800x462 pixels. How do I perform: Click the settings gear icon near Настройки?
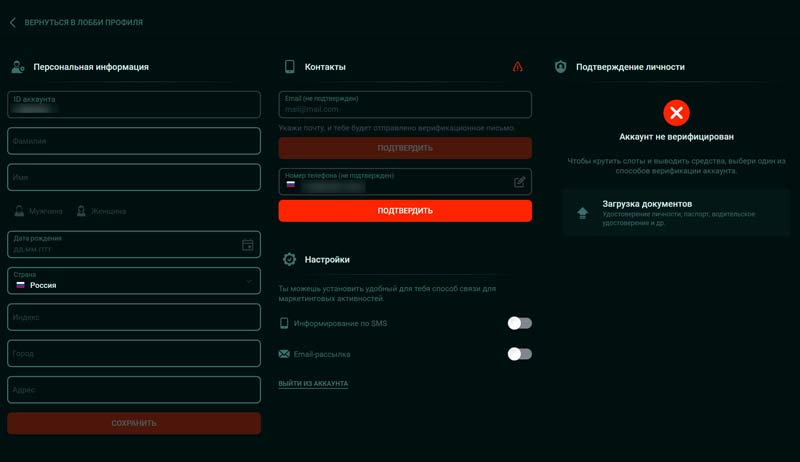point(290,259)
